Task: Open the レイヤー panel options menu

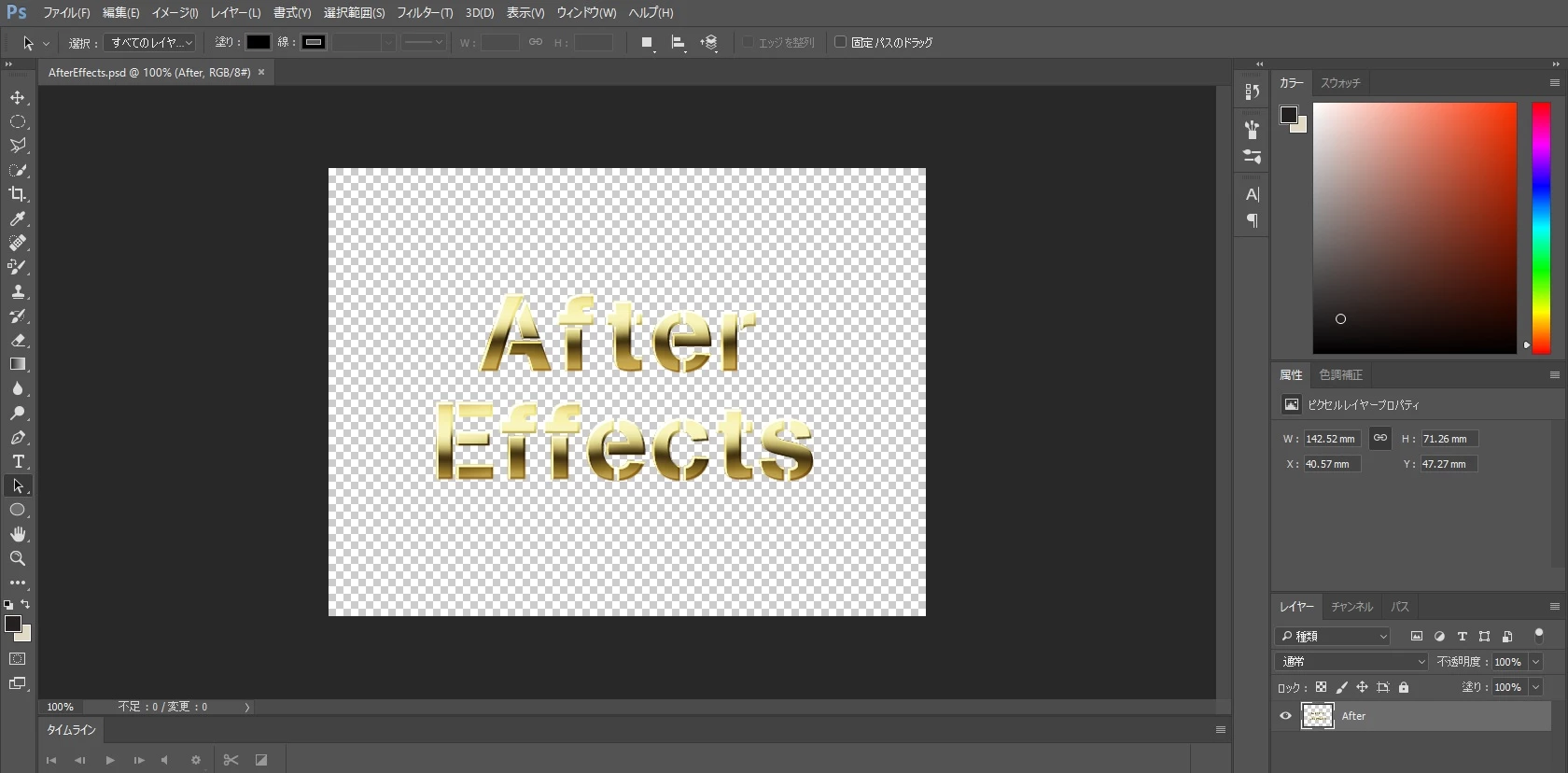Action: (x=1554, y=607)
